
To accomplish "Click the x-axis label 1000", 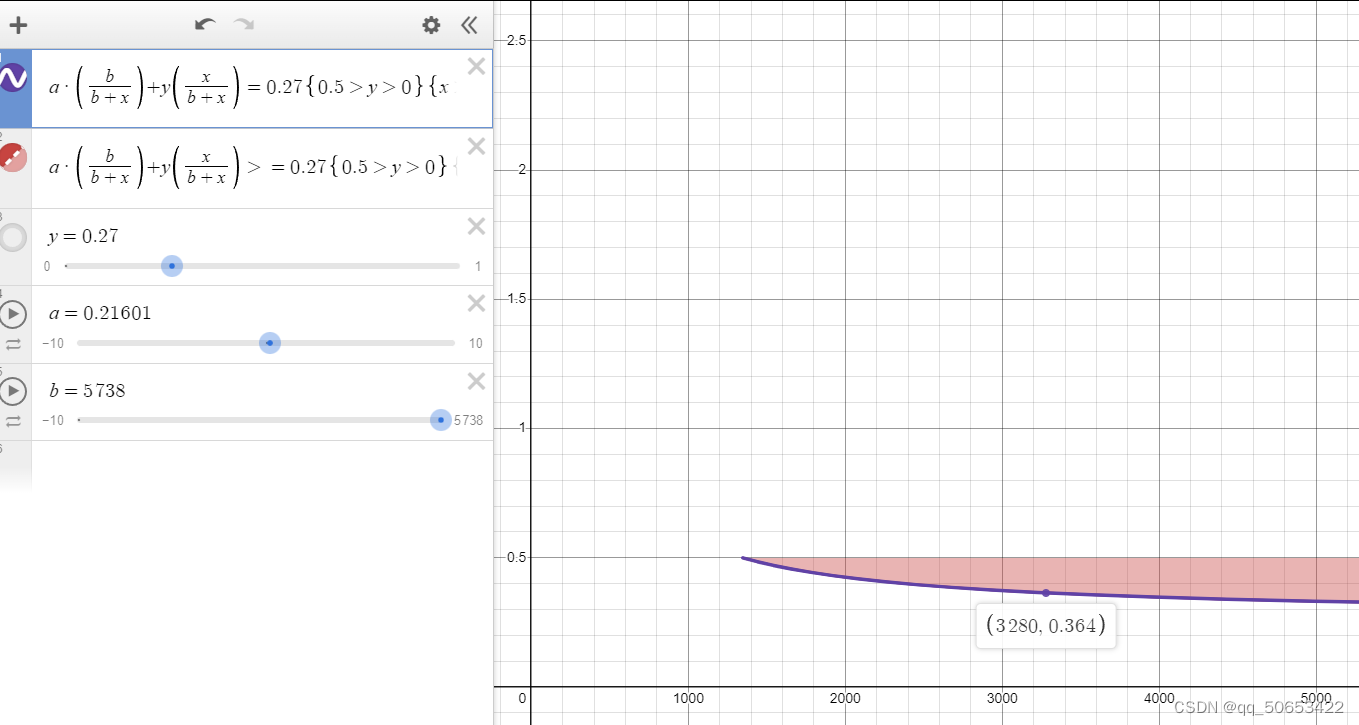I will [688, 698].
